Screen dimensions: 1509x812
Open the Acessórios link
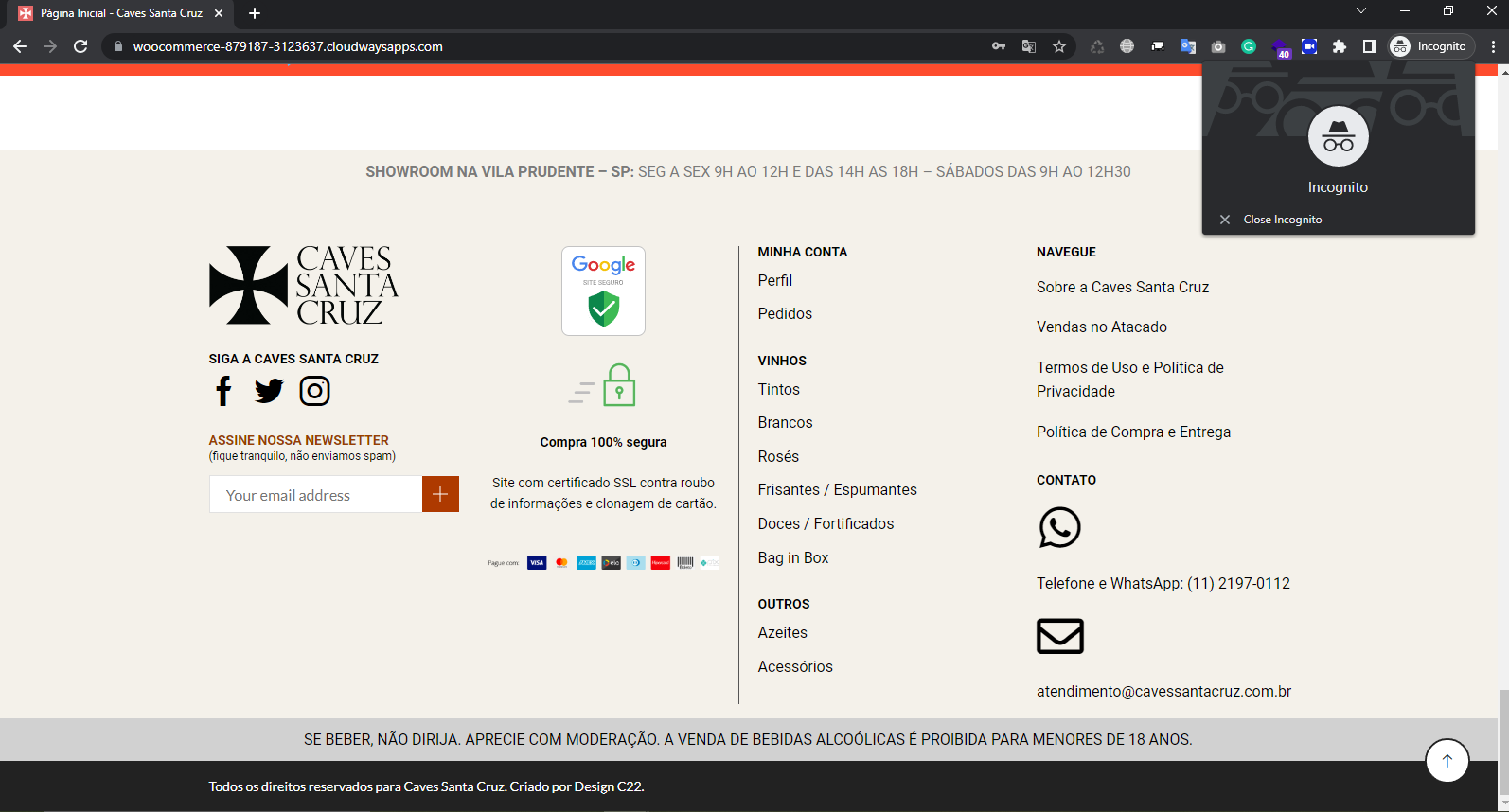(795, 666)
